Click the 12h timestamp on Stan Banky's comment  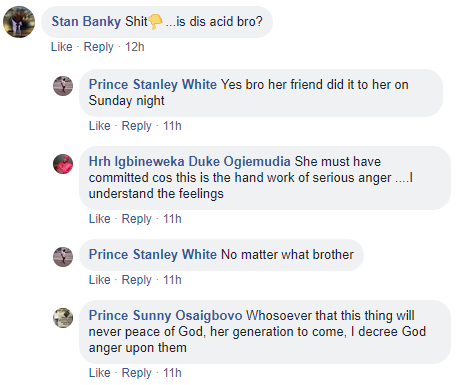(135, 47)
